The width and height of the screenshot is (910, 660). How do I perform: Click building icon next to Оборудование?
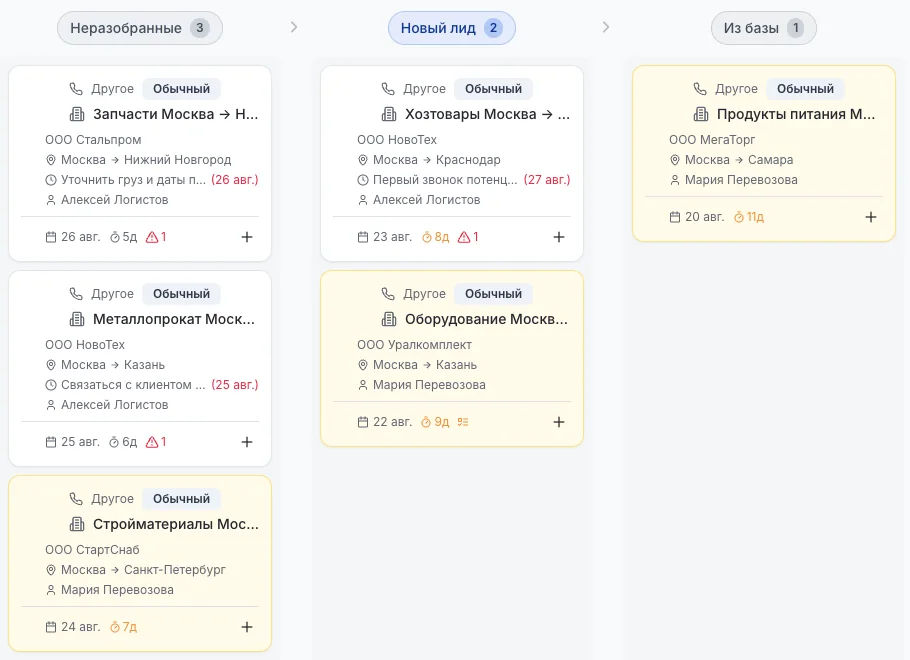(389, 319)
